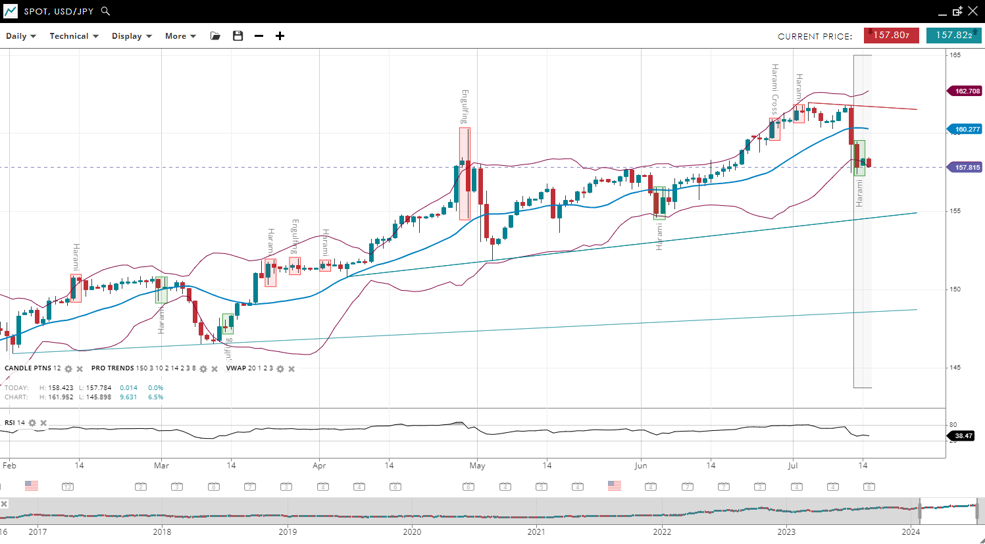Click the red sell price 157.80
This screenshot has height=544, width=985.
pos(891,36)
